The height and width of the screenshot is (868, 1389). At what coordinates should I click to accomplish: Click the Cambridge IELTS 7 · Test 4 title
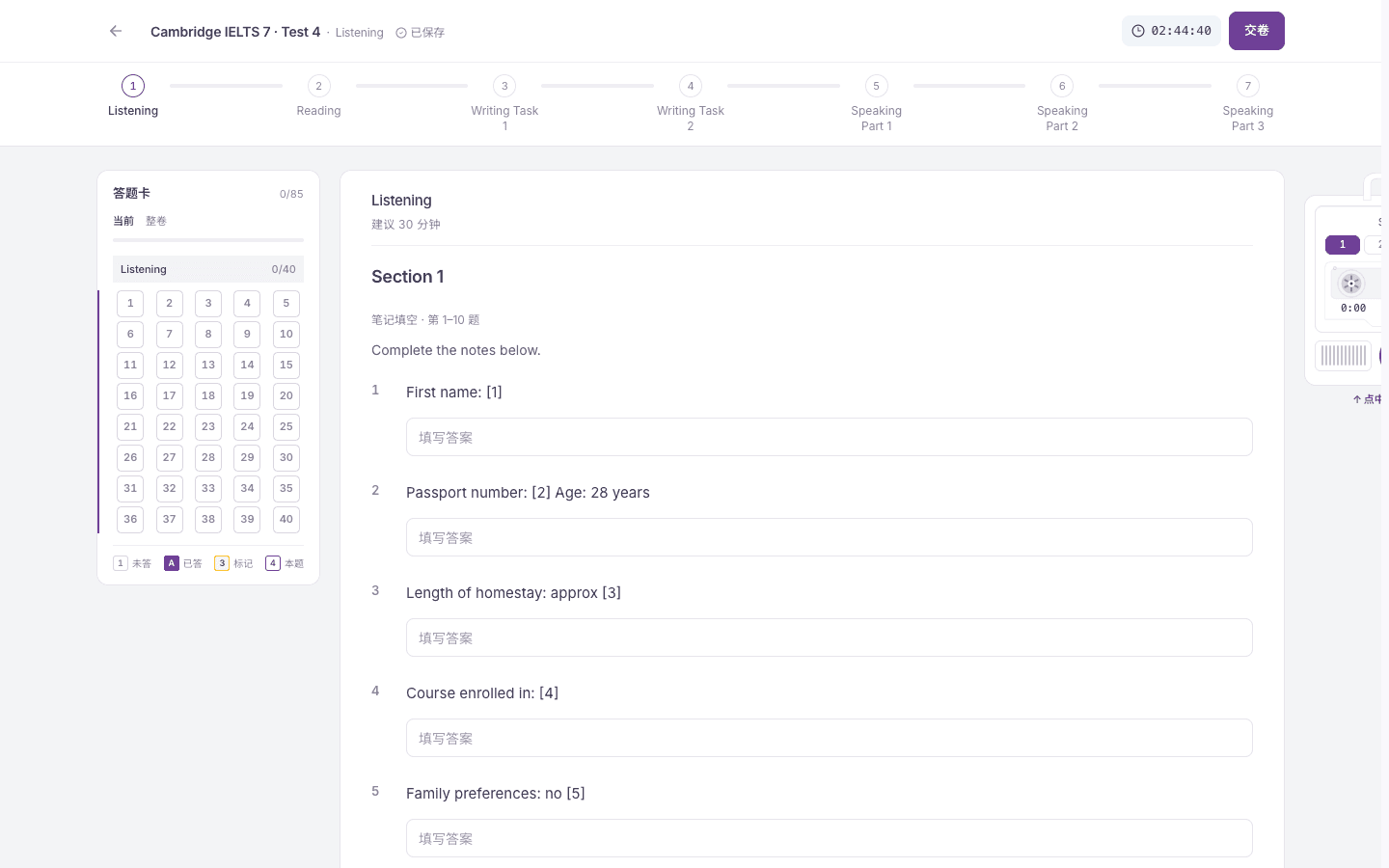(x=235, y=32)
